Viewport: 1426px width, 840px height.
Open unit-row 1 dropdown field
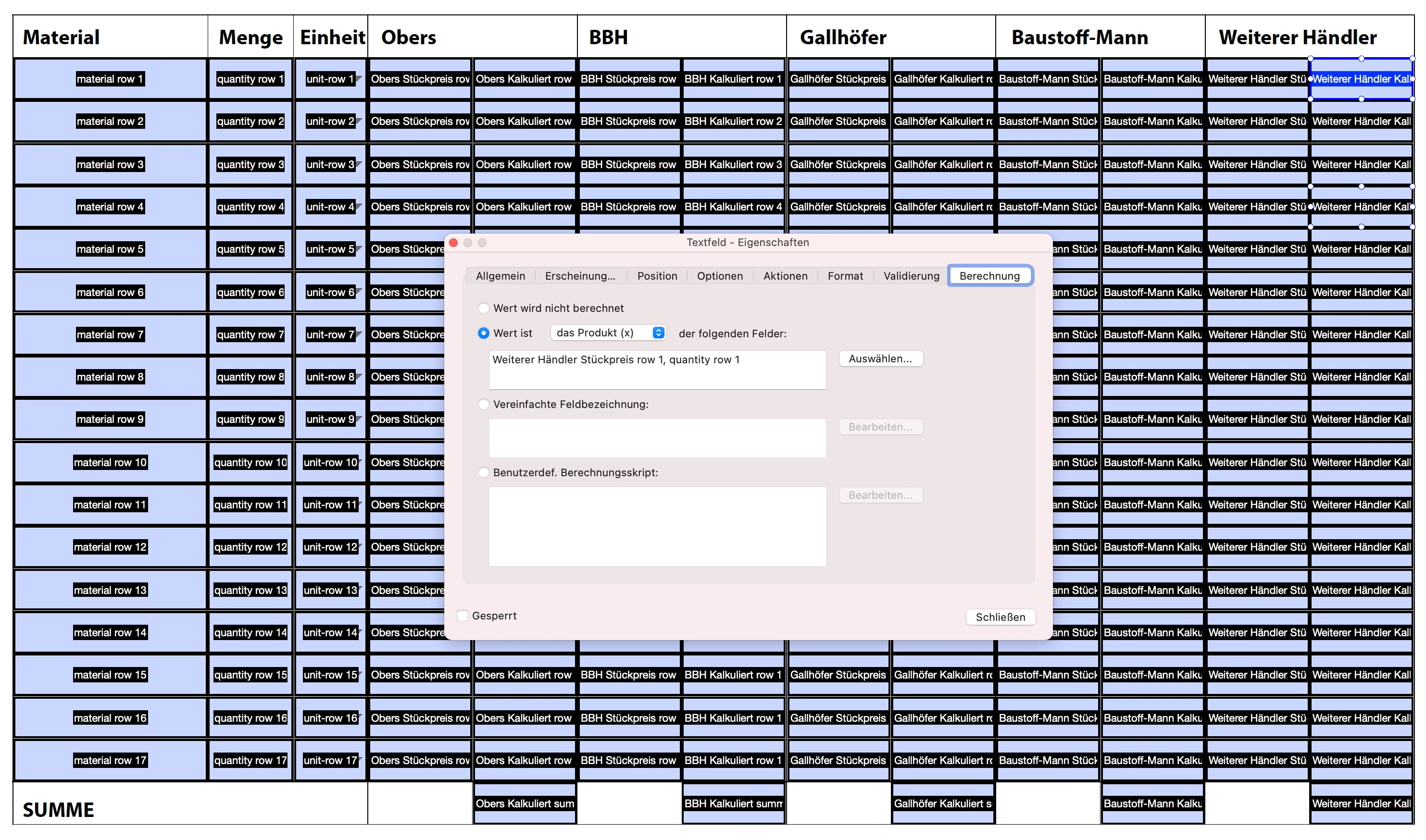click(331, 79)
